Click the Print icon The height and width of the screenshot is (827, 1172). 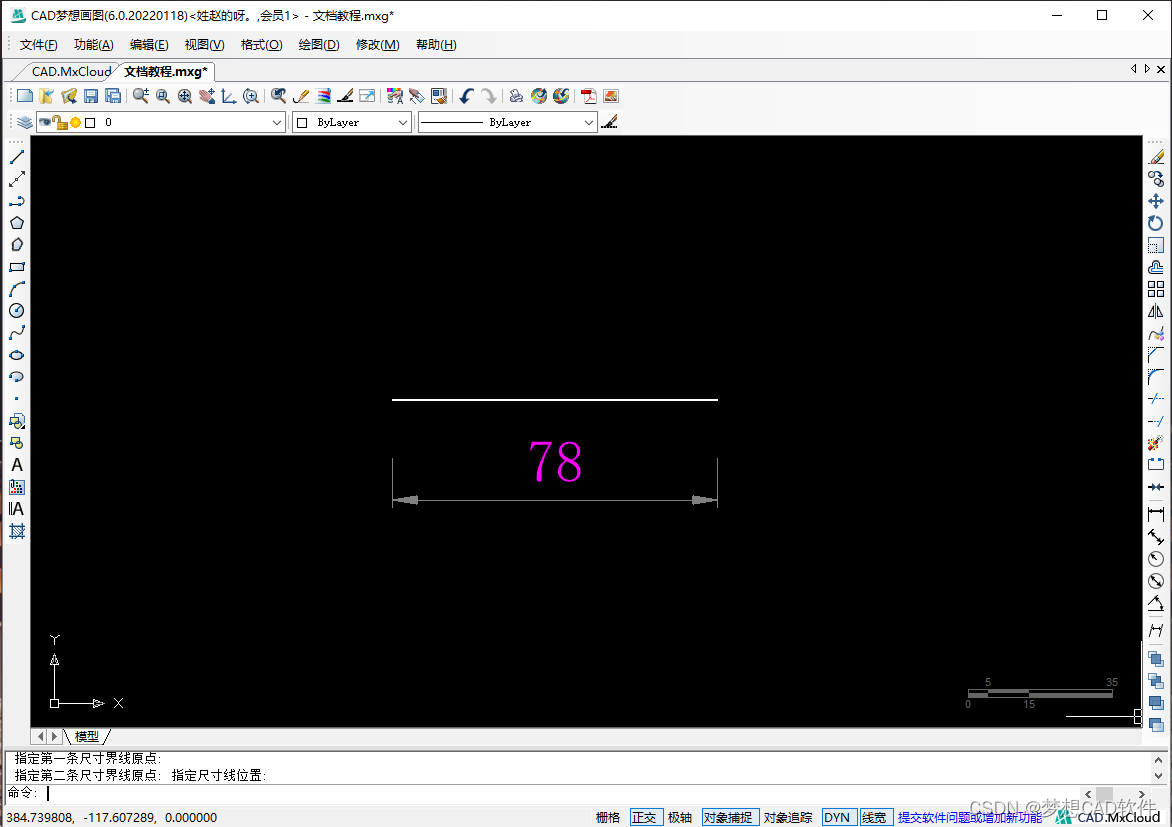[516, 96]
